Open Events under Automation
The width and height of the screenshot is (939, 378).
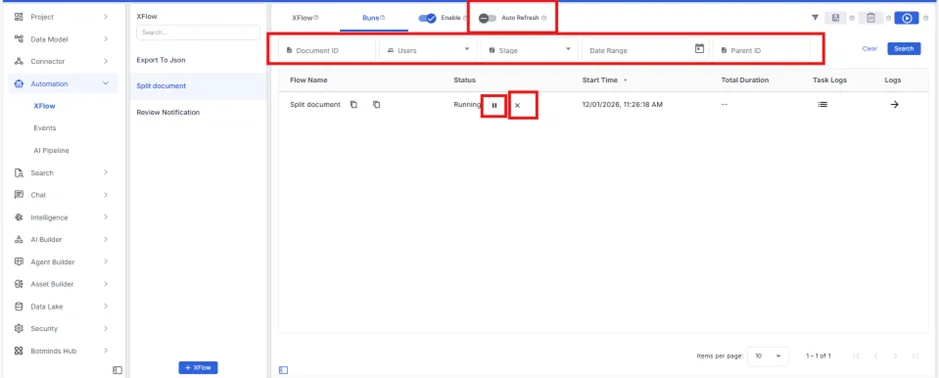pos(45,128)
